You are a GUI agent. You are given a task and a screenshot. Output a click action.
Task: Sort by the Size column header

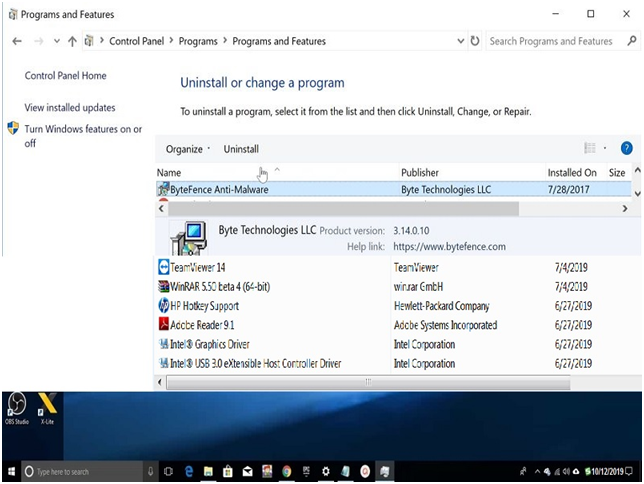tap(616, 173)
